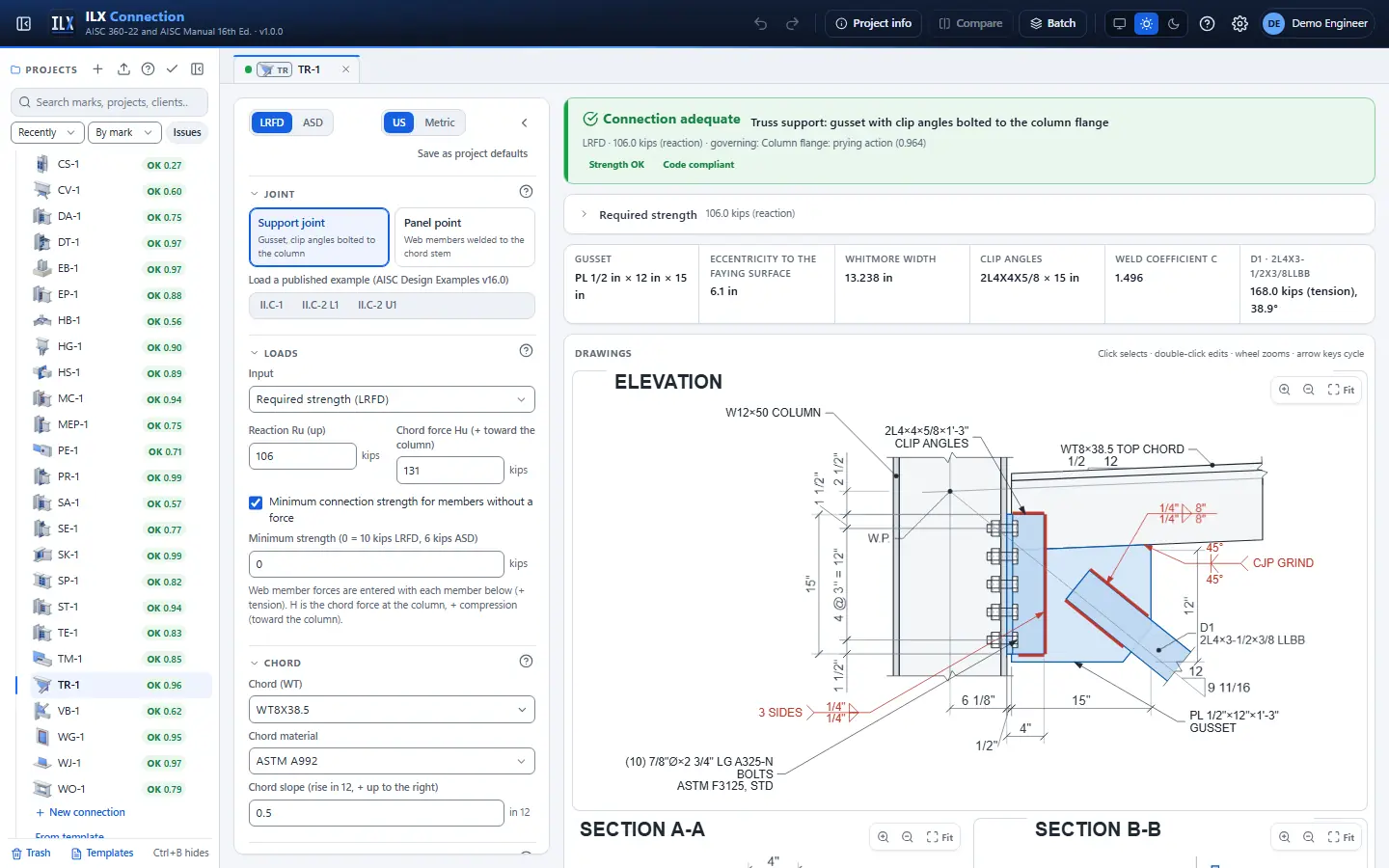Switch to system display theme
This screenshot has height=868, width=1389.
tap(1119, 23)
